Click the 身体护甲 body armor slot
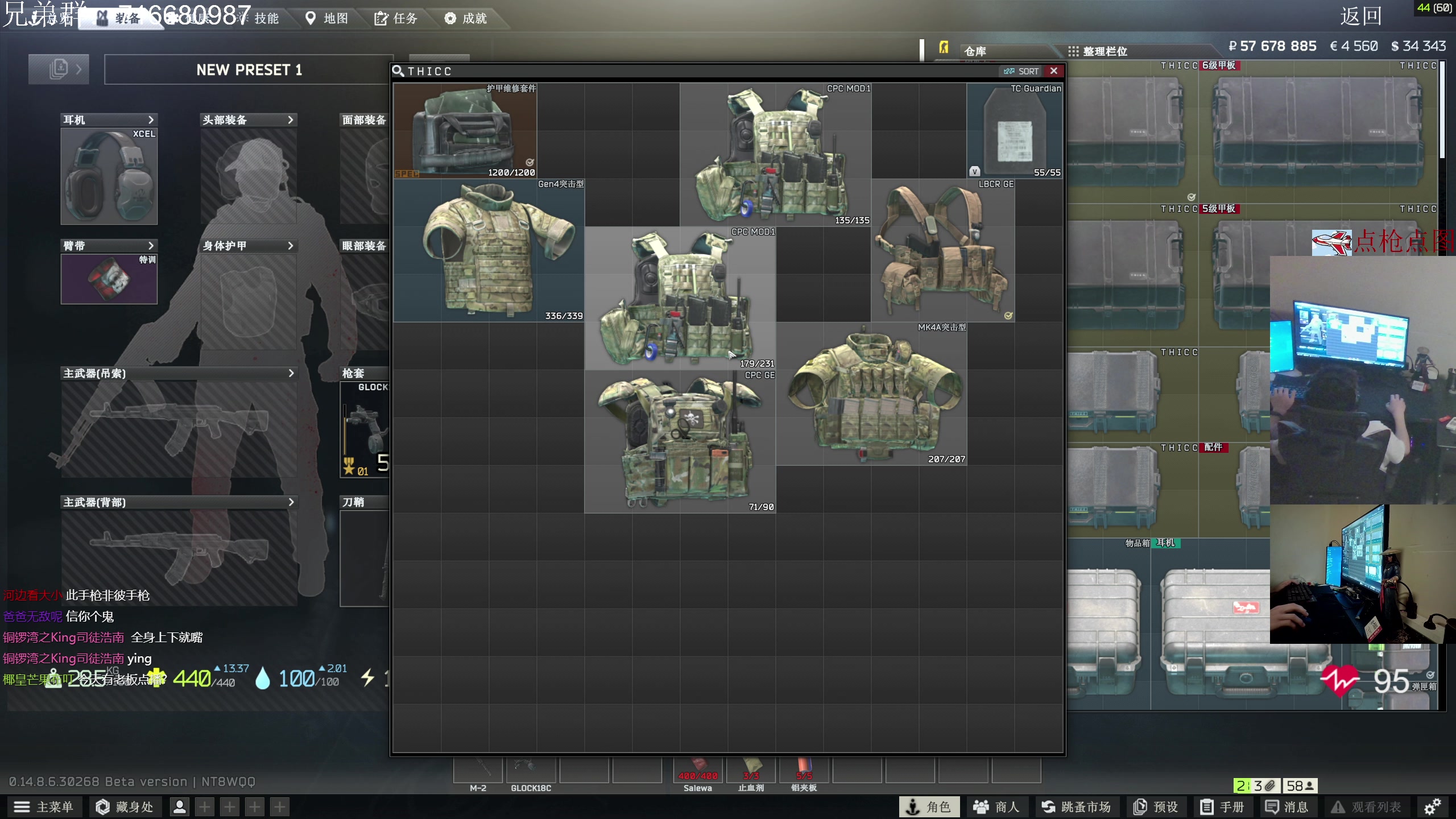 249,302
